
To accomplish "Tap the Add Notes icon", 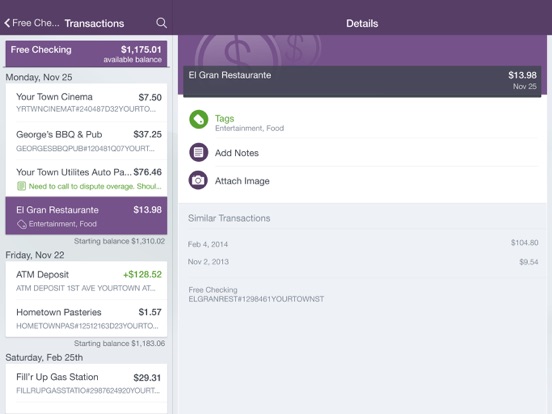I will (x=199, y=152).
